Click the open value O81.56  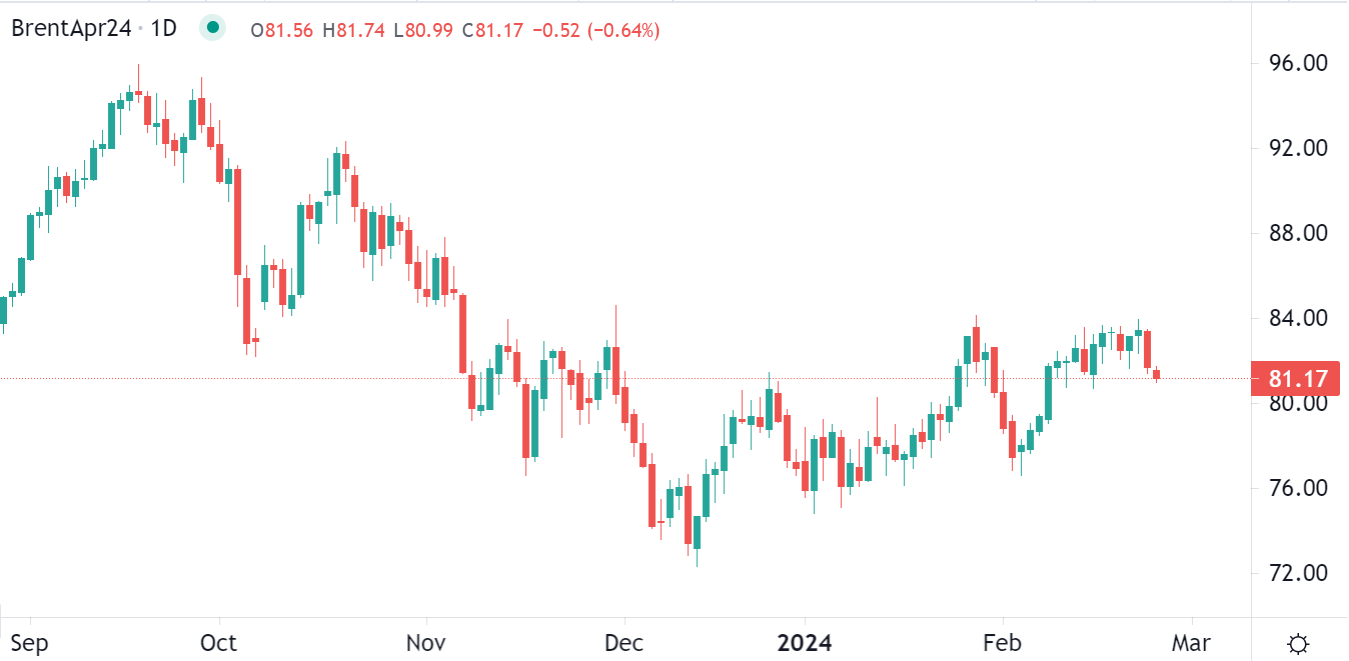[282, 31]
